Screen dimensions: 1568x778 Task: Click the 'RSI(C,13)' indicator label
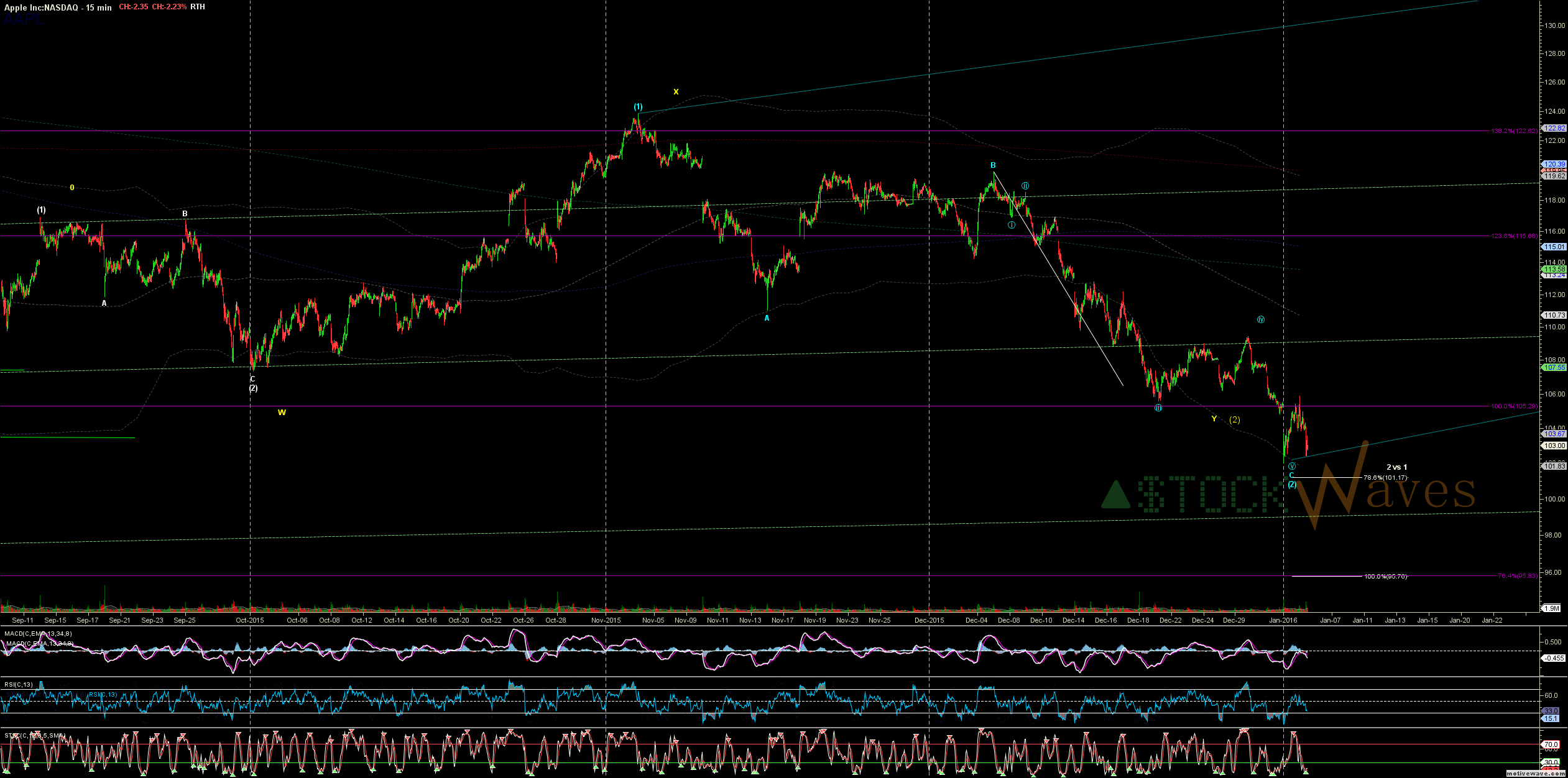(19, 685)
